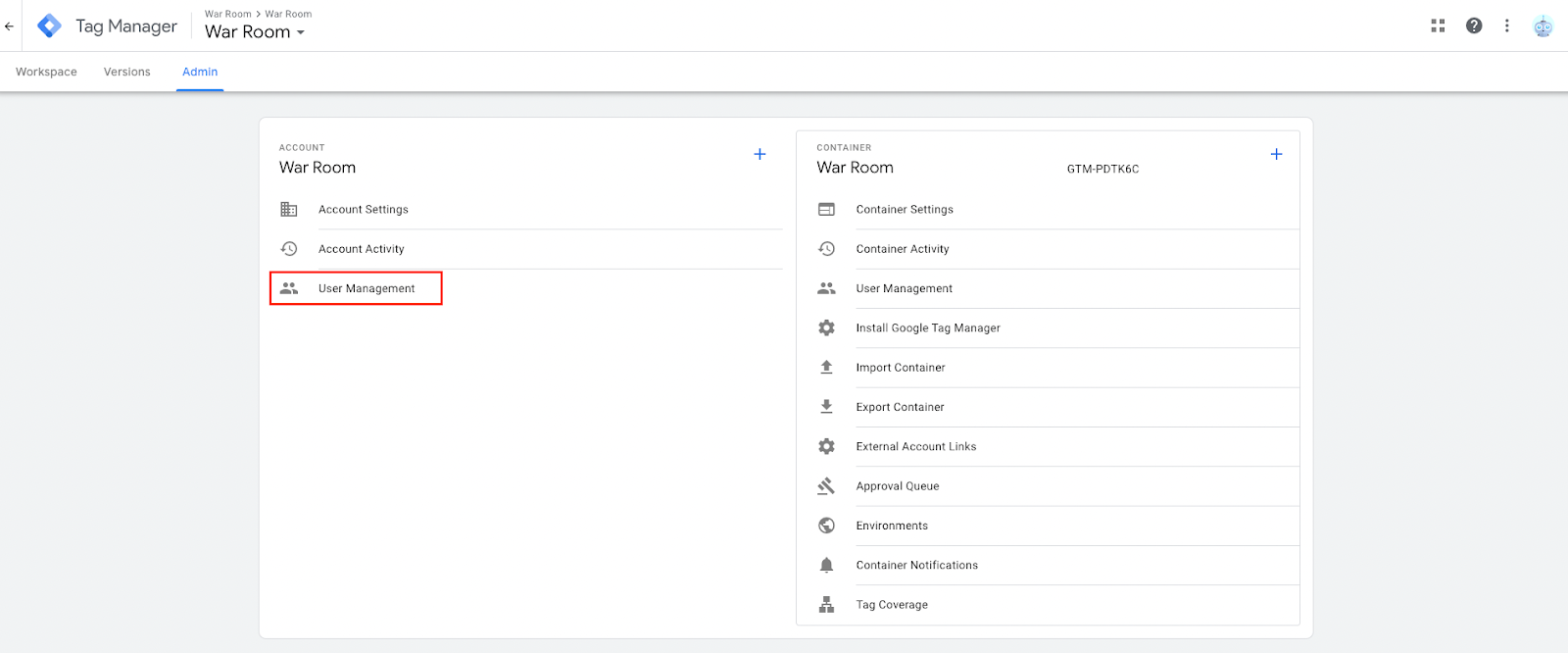
Task: Click the Container Notifications bell icon
Action: [x=826, y=565]
